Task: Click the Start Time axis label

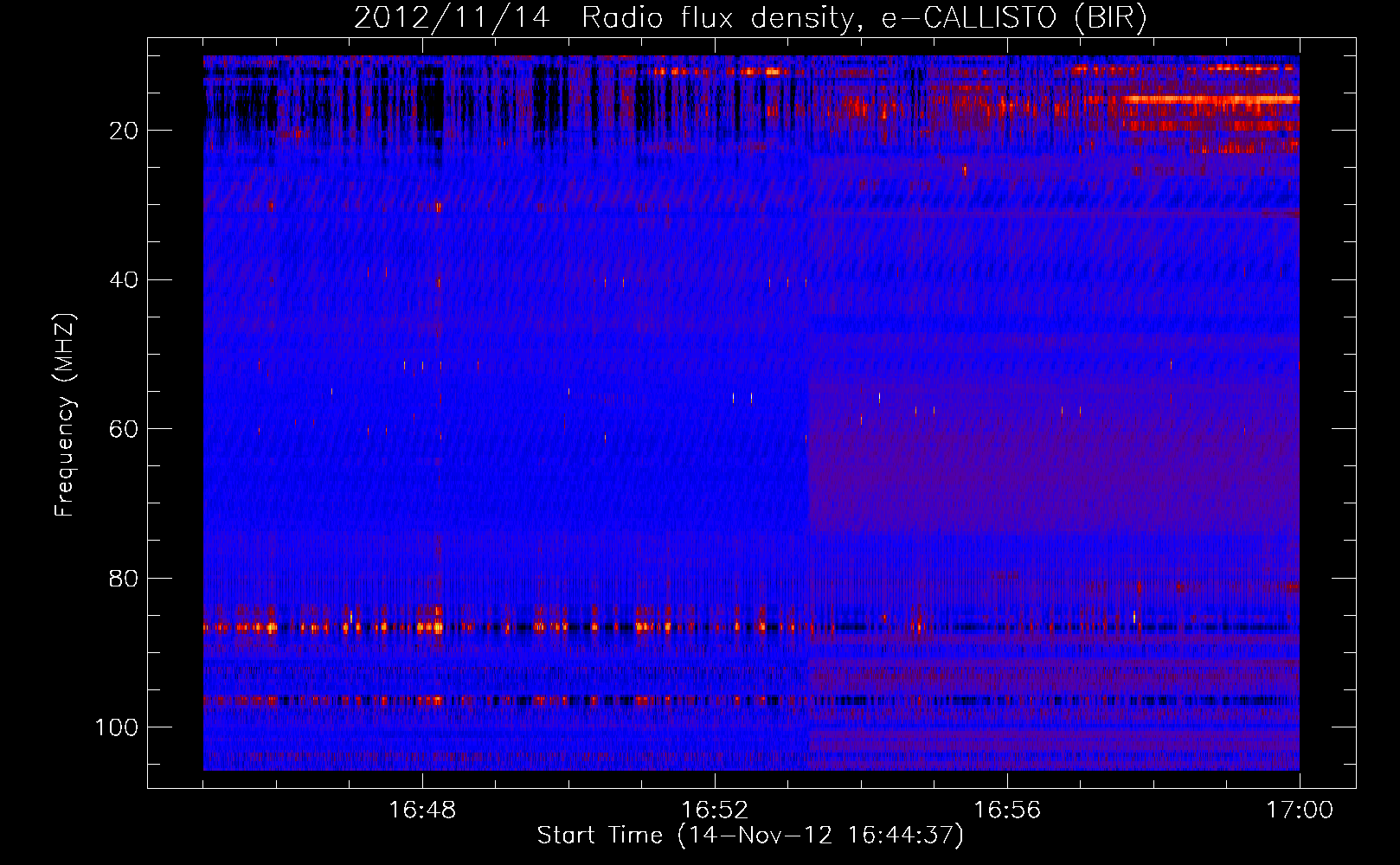Action: click(750, 836)
